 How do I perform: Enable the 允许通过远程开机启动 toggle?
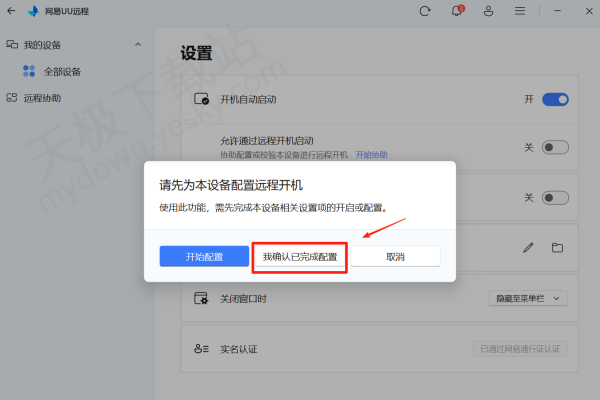tap(555, 147)
